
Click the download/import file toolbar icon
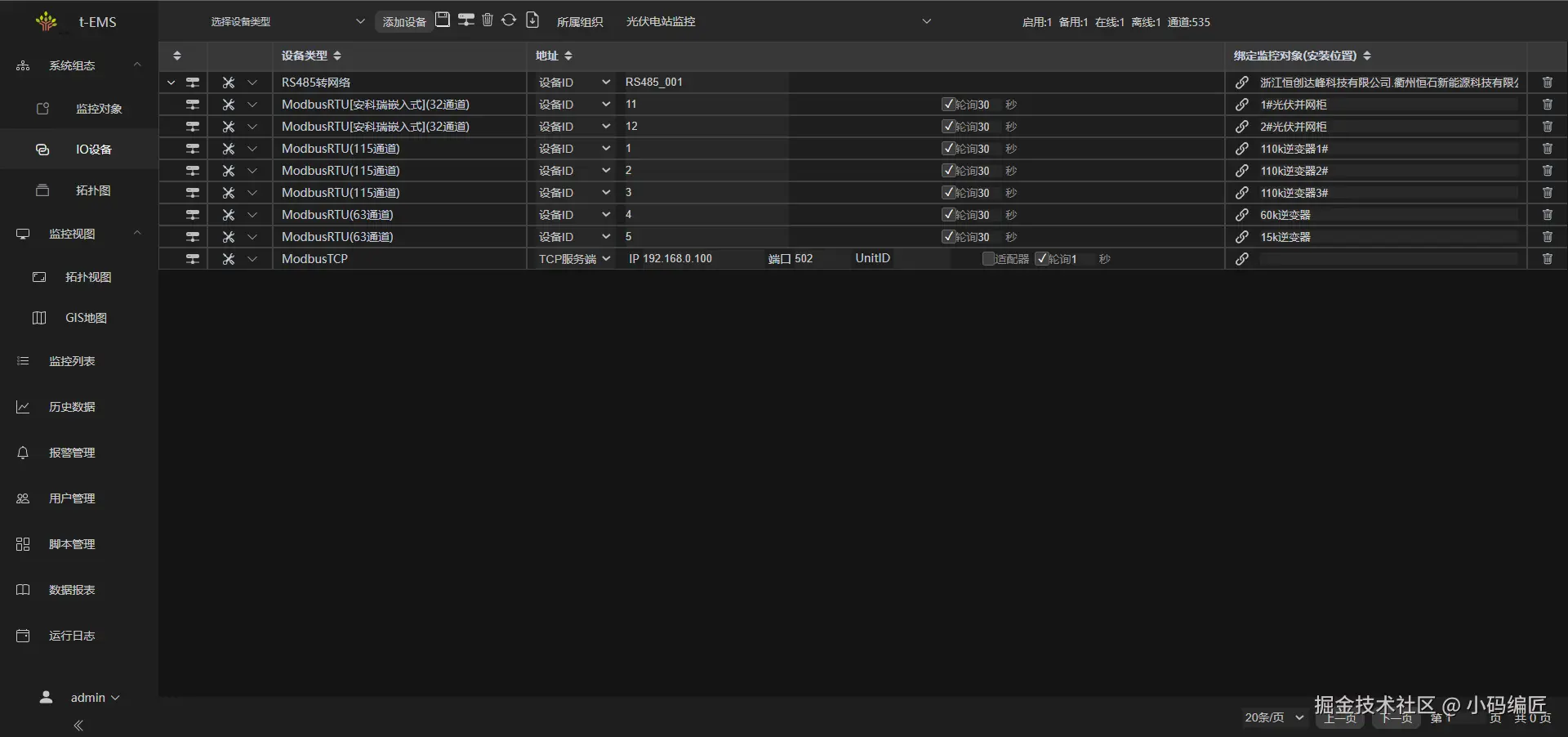coord(532,20)
